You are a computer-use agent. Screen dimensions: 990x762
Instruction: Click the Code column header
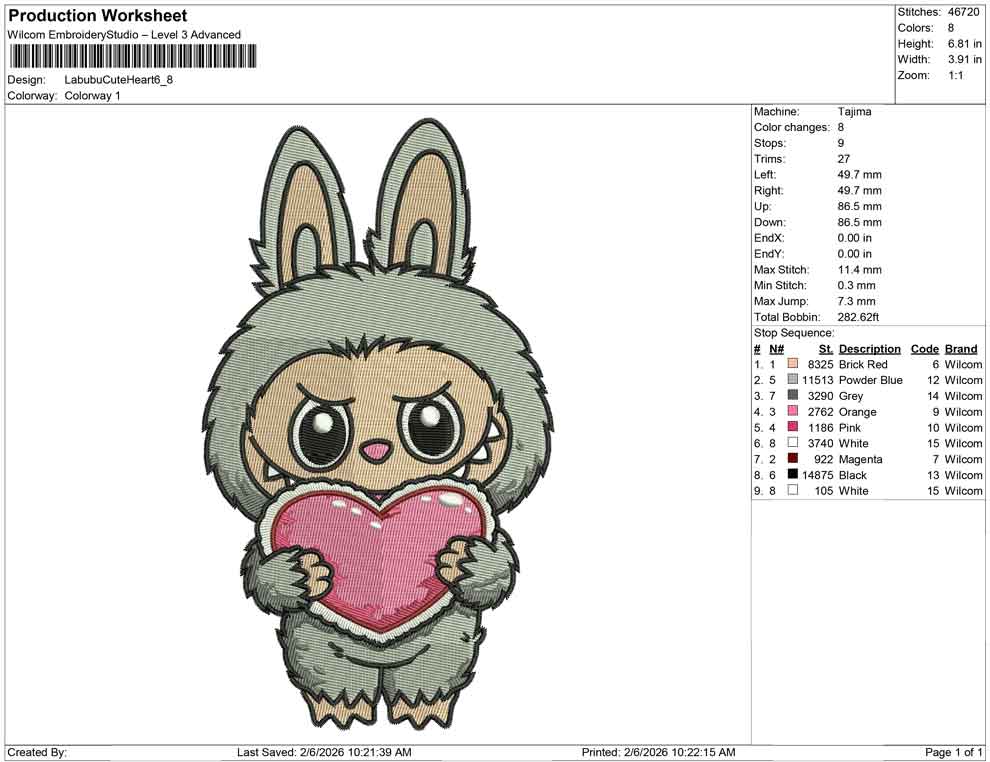tap(924, 349)
